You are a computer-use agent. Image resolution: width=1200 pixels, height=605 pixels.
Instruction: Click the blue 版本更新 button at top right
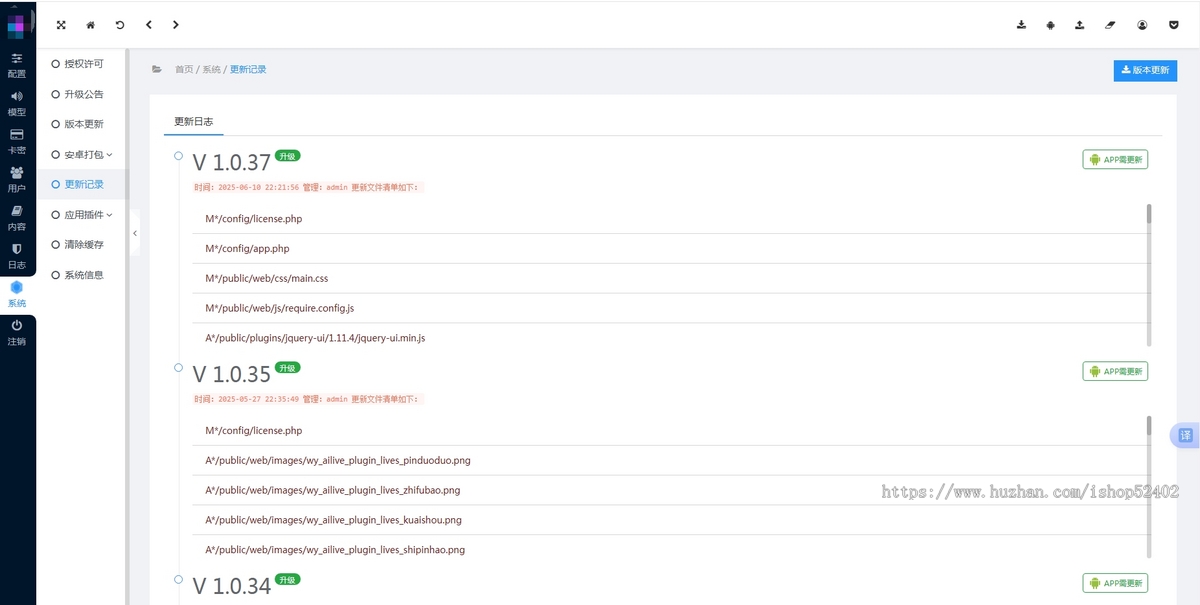[1145, 70]
